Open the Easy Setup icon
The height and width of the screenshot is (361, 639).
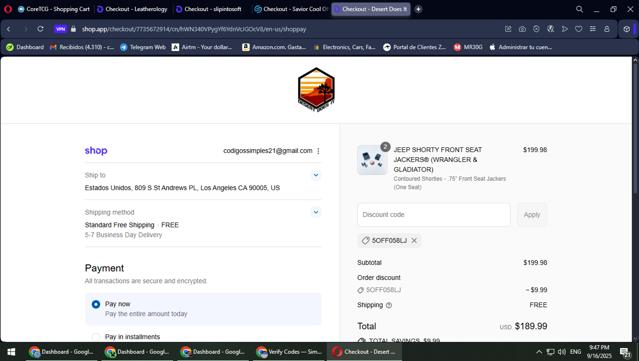(593, 29)
